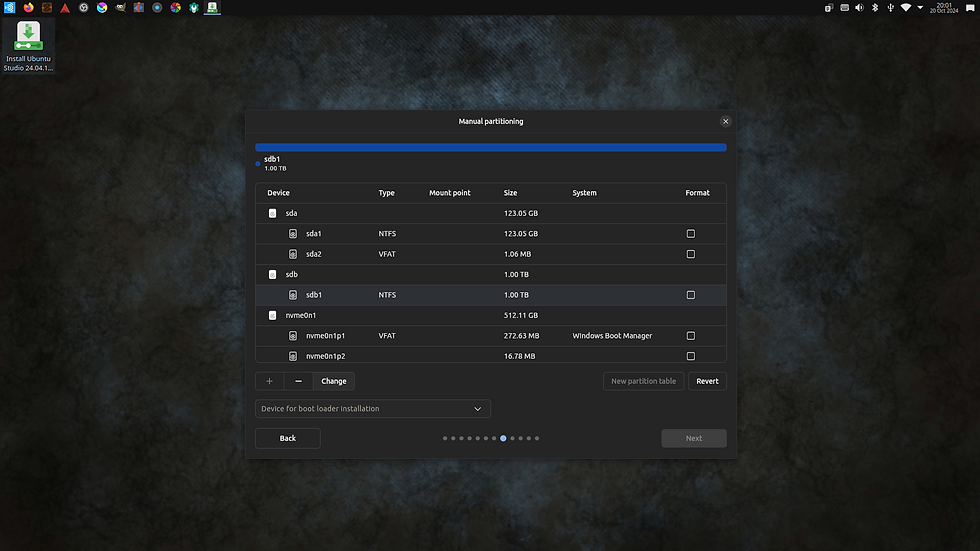Screen dimensions: 980x551
Task: Launch the colorful aperture wheel app
Action: coord(176,7)
